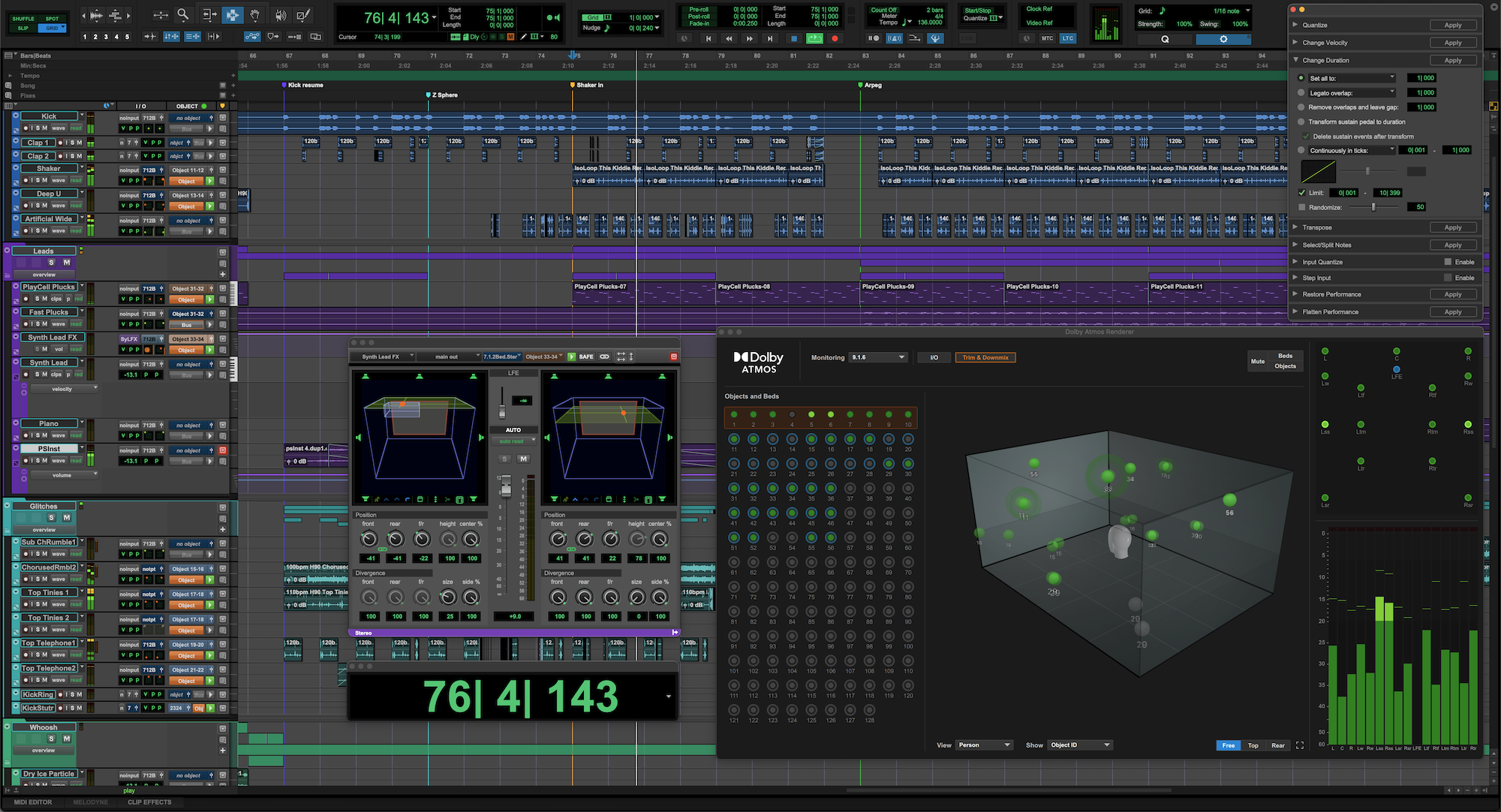Screen dimensions: 1501x812
Task: Select the Scrubber tool in the toolbar
Action: pyautogui.click(x=280, y=14)
